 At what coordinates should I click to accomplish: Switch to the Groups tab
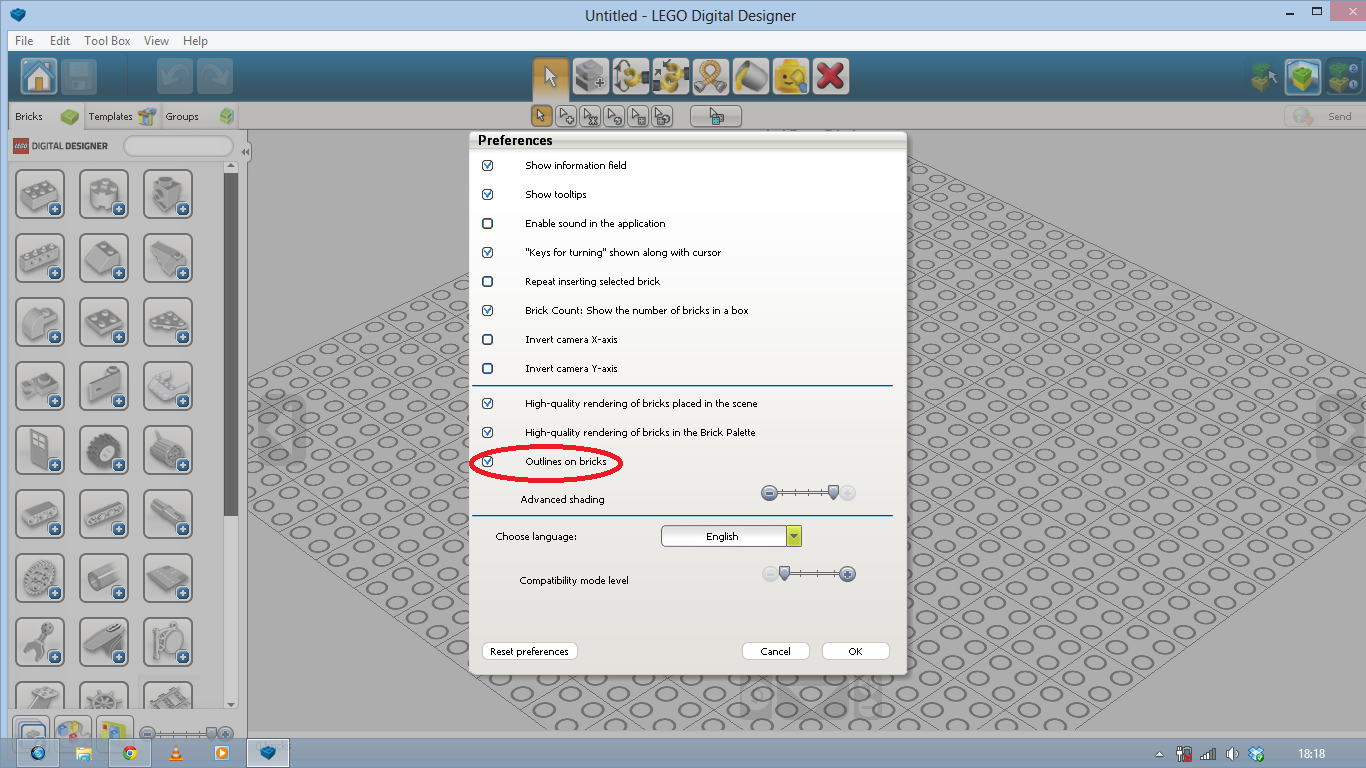click(x=198, y=116)
